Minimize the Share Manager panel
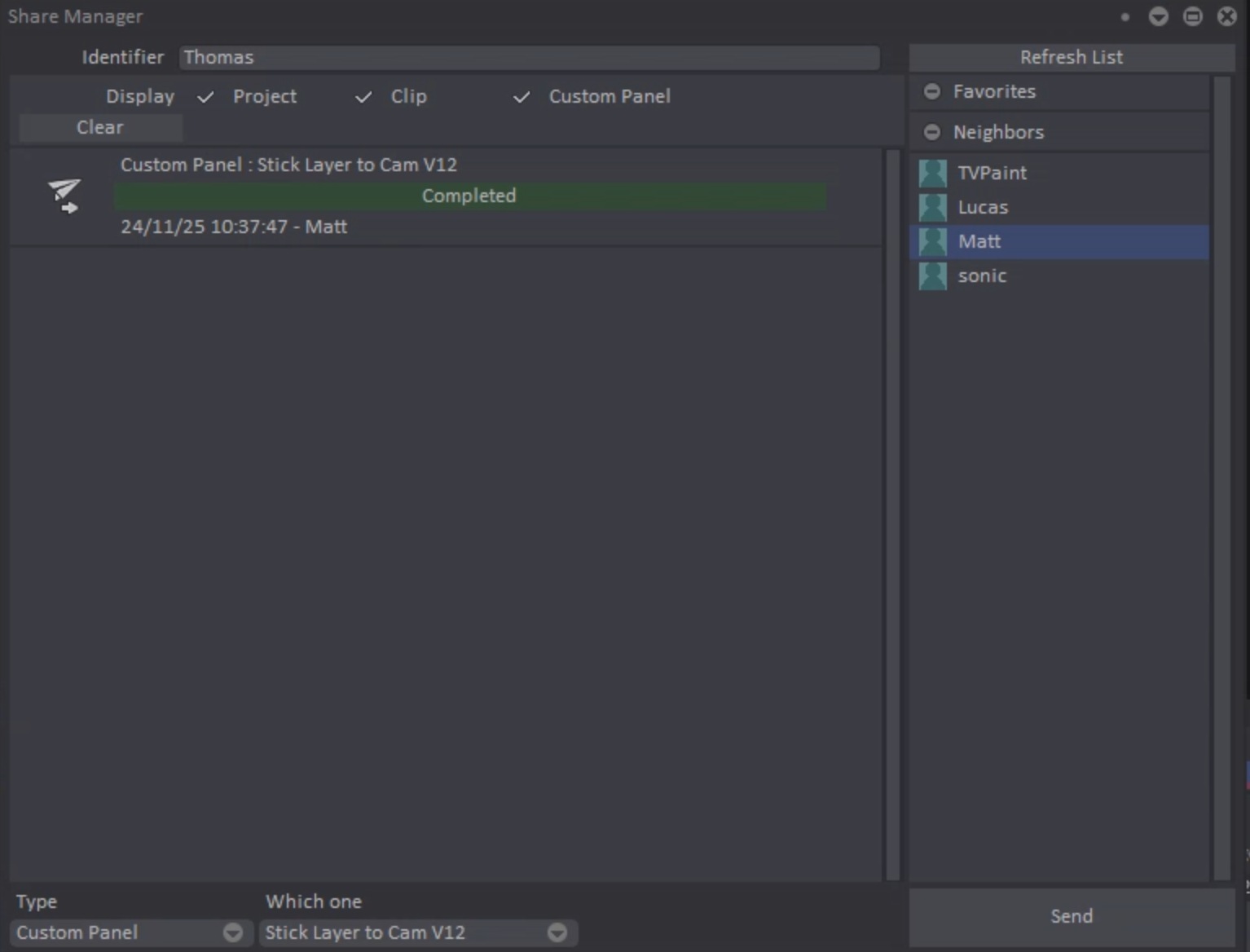 [x=1192, y=16]
